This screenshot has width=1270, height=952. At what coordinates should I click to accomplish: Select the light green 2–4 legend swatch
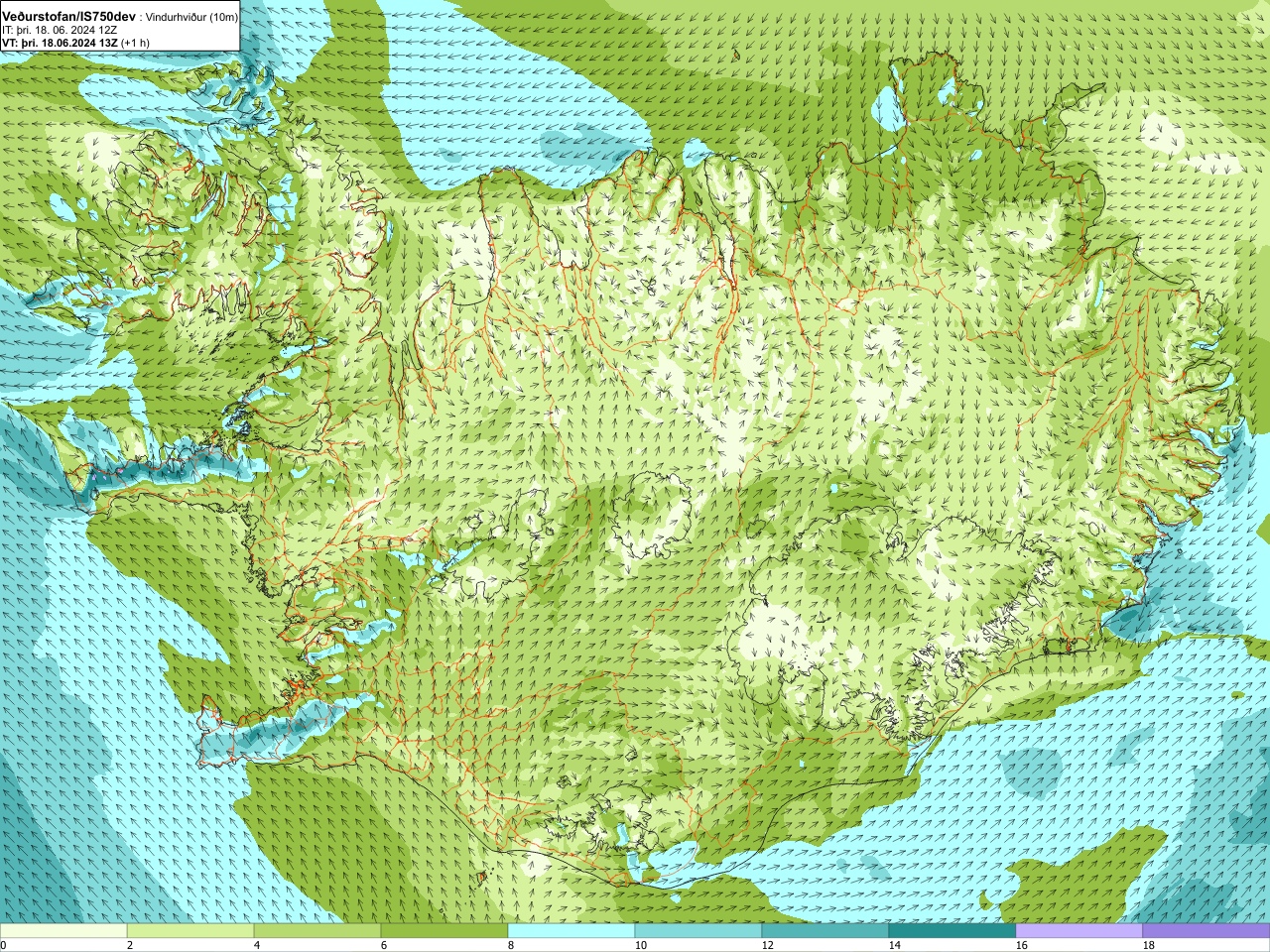click(190, 931)
